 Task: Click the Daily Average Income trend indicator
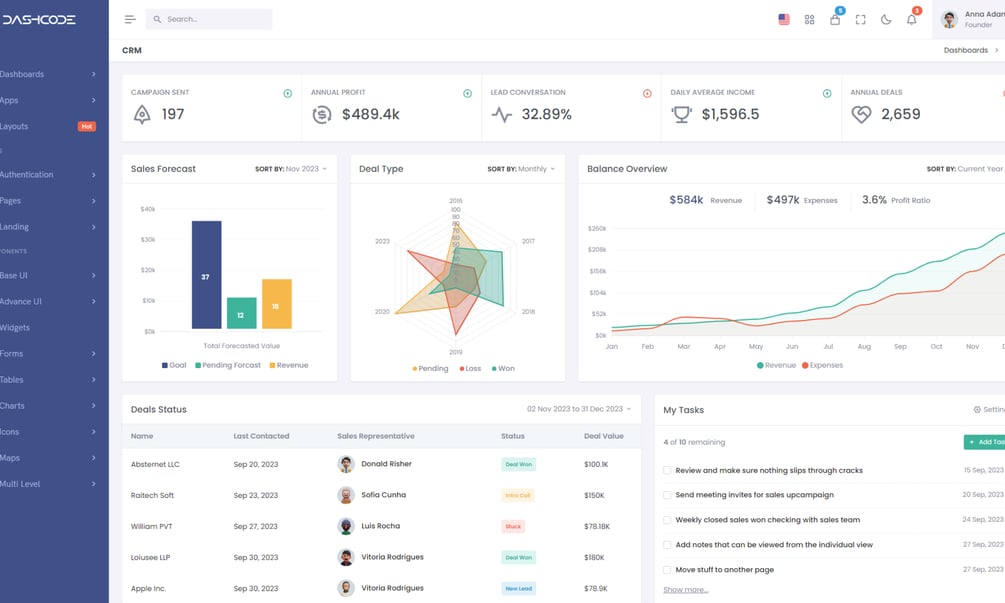coord(827,94)
